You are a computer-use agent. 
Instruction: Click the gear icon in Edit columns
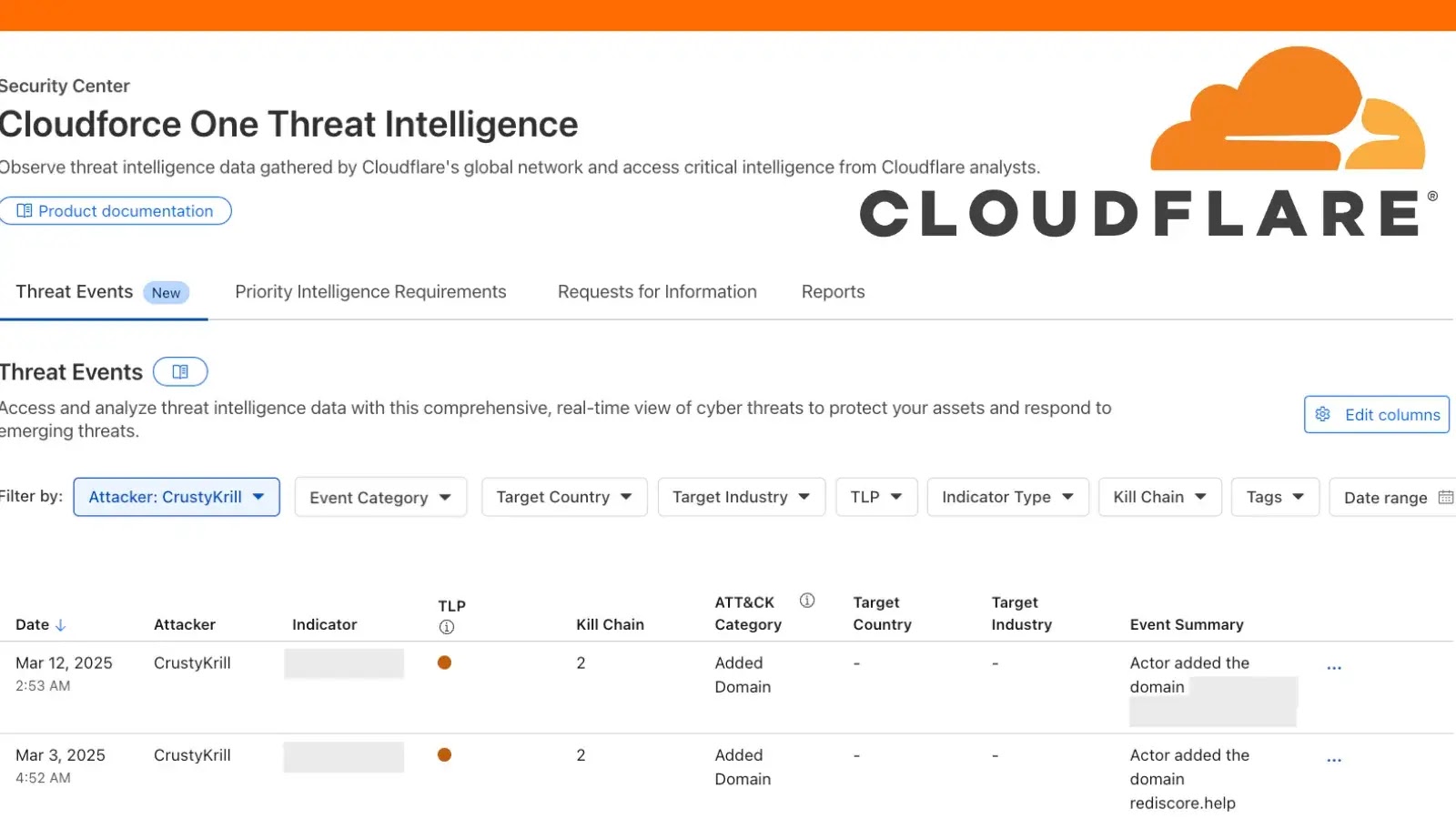pos(1322,414)
